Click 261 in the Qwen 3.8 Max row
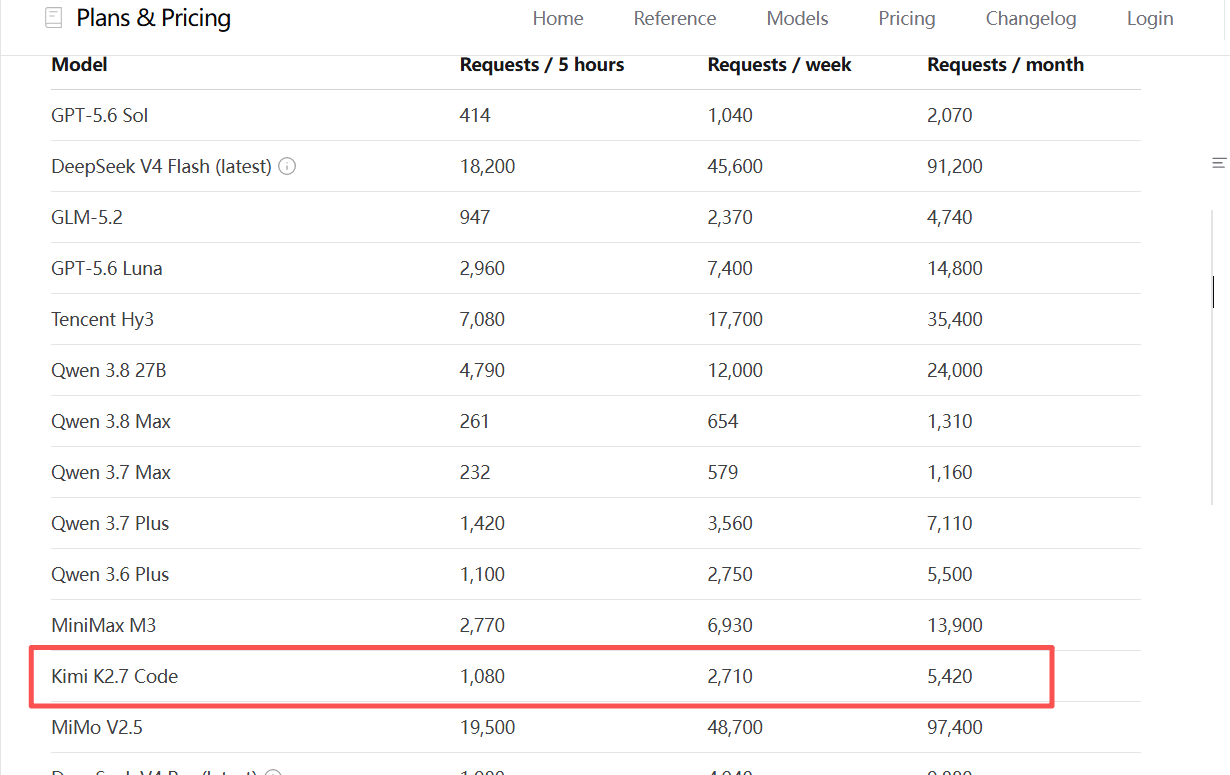Viewport: 1230px width, 775px height. point(475,421)
